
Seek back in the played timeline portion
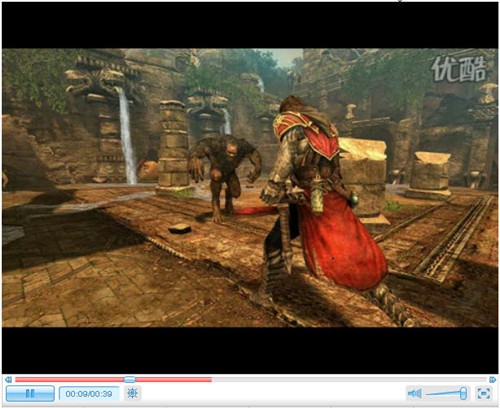pos(69,380)
